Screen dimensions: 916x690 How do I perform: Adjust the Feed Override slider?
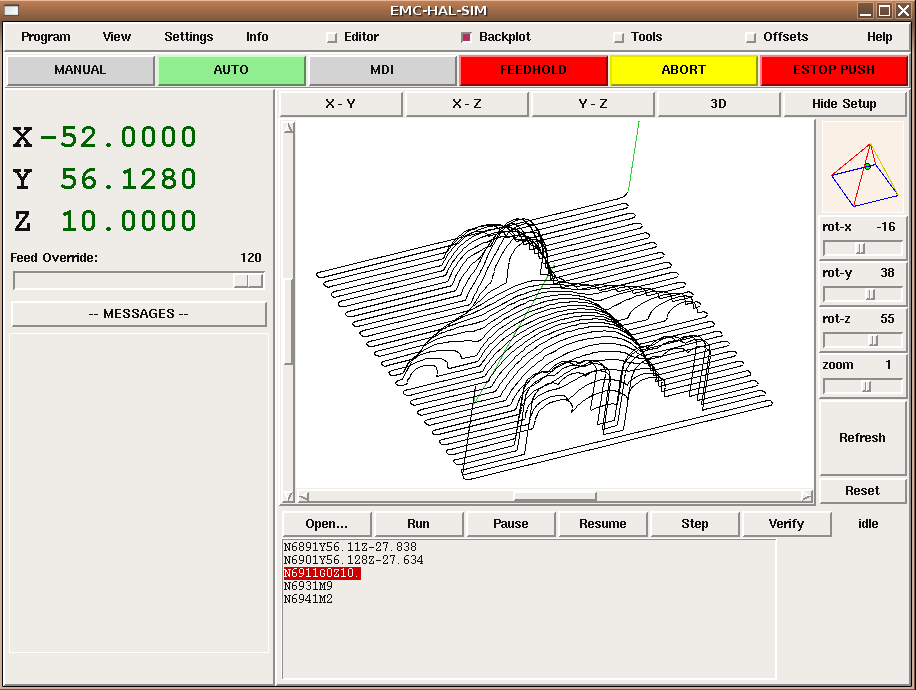(x=248, y=281)
